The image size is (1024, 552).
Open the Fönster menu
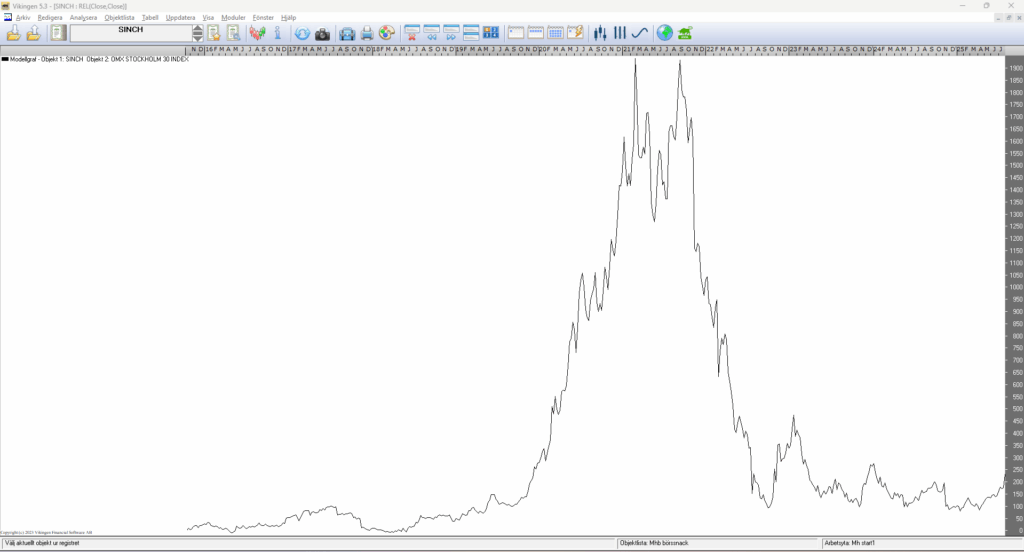pos(263,18)
